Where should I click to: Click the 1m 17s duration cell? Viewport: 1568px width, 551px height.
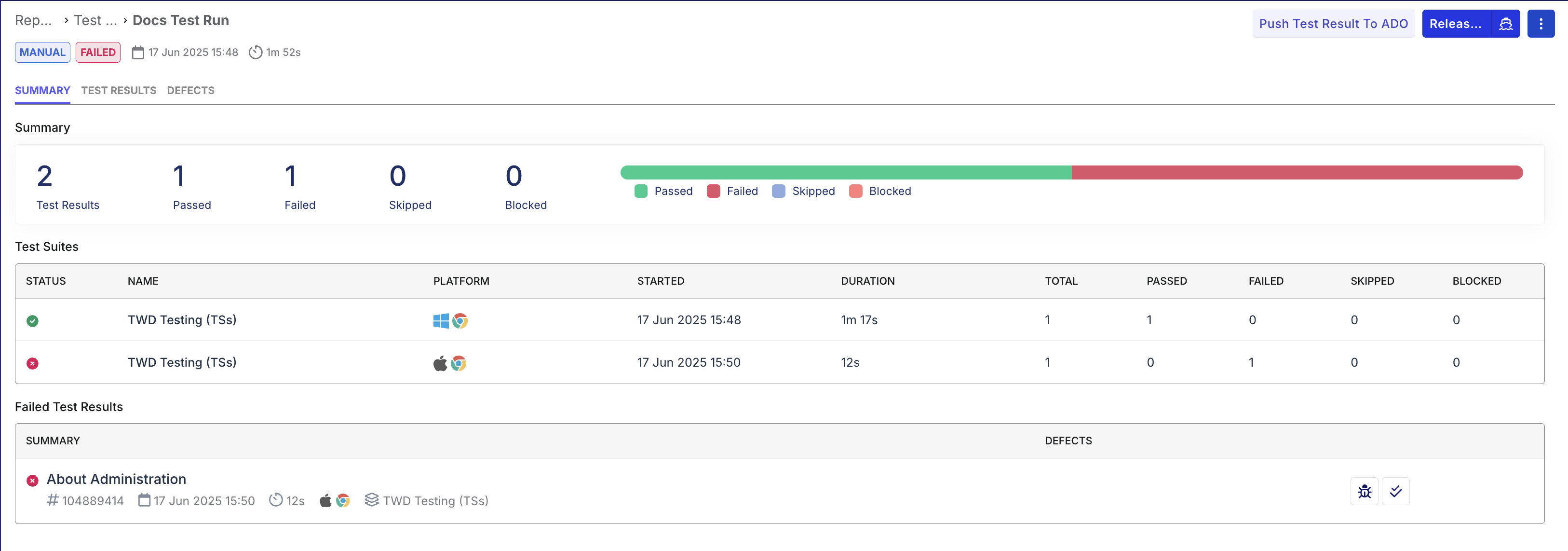pos(859,320)
